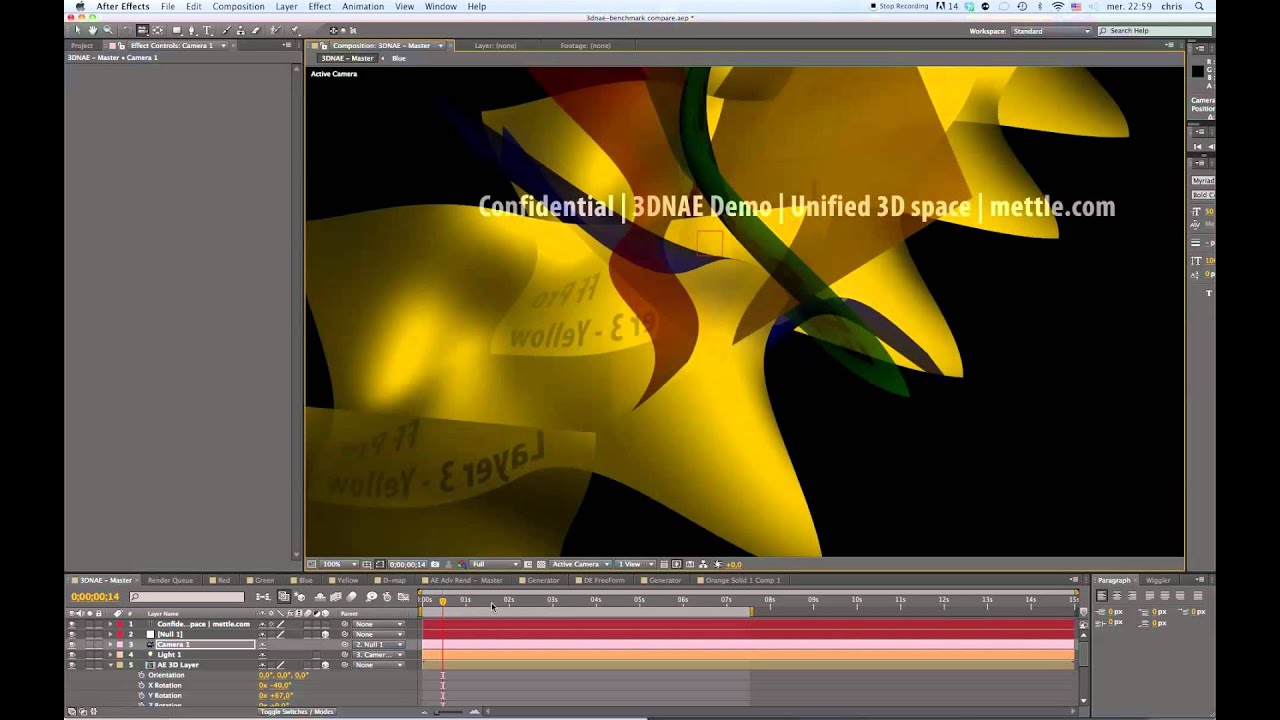Expand the Light 1 layer properties
This screenshot has height=720, width=1280.
pos(110,654)
